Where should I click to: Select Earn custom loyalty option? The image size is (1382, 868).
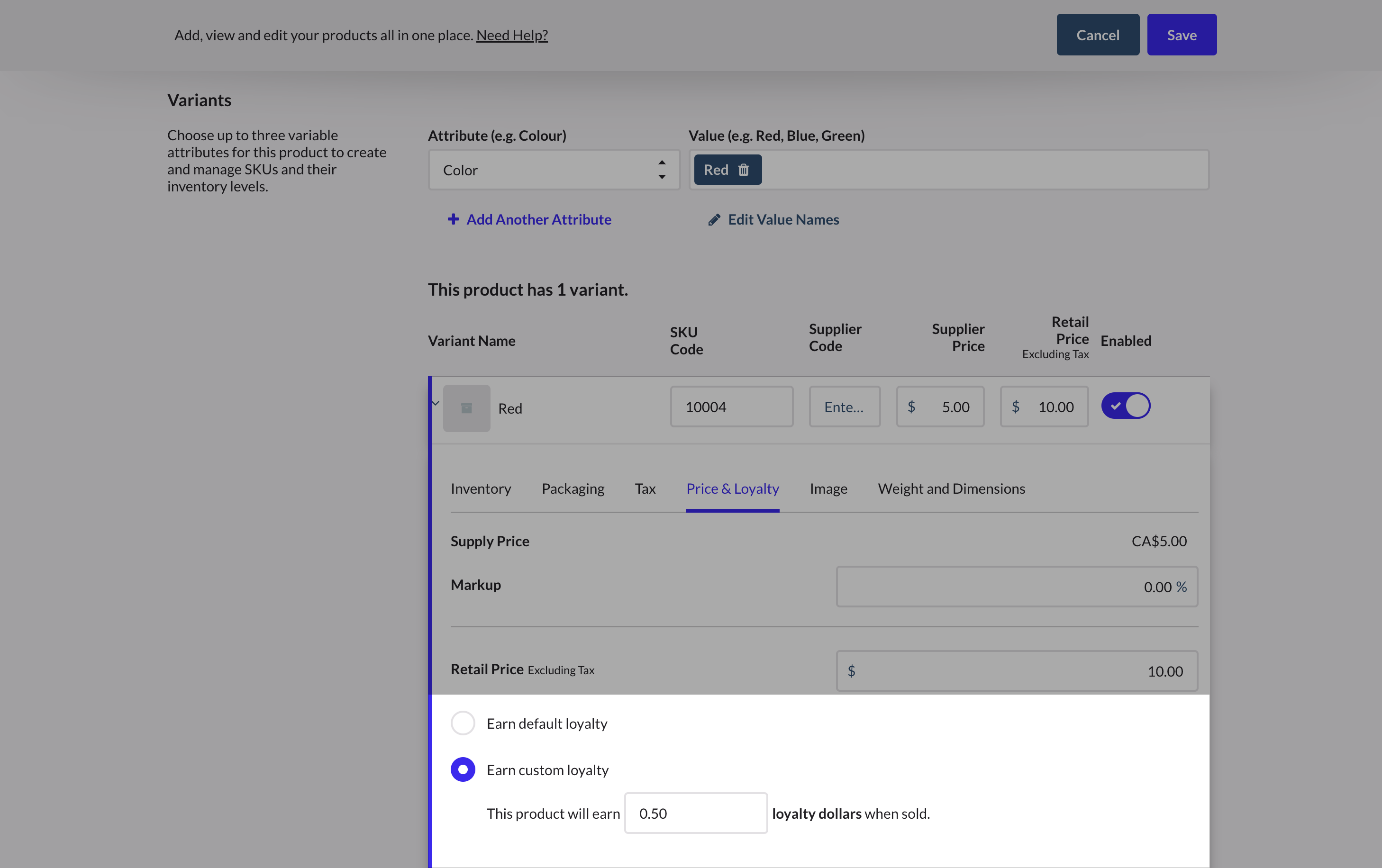(463, 769)
